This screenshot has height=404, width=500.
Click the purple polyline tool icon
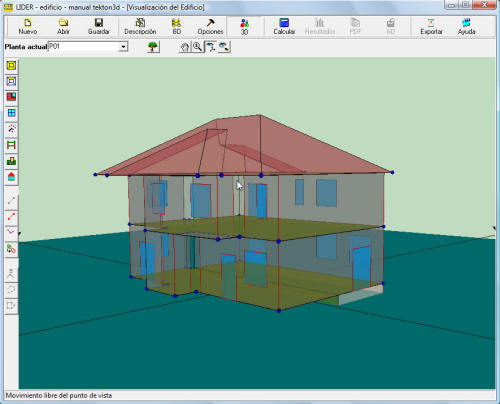pos(11,232)
